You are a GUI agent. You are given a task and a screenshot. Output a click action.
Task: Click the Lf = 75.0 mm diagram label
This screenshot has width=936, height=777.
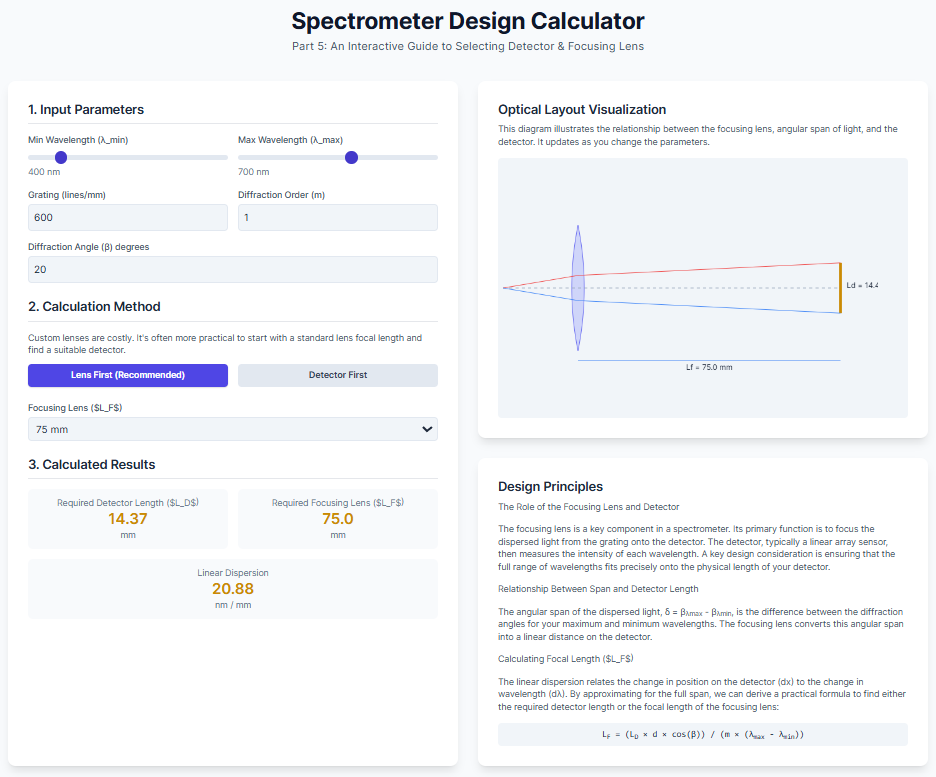click(x=708, y=368)
